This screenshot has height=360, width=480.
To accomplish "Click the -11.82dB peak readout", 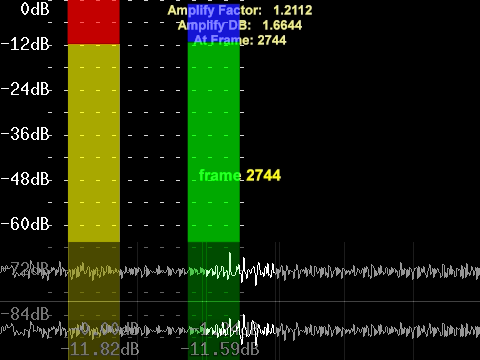I will (100, 349).
